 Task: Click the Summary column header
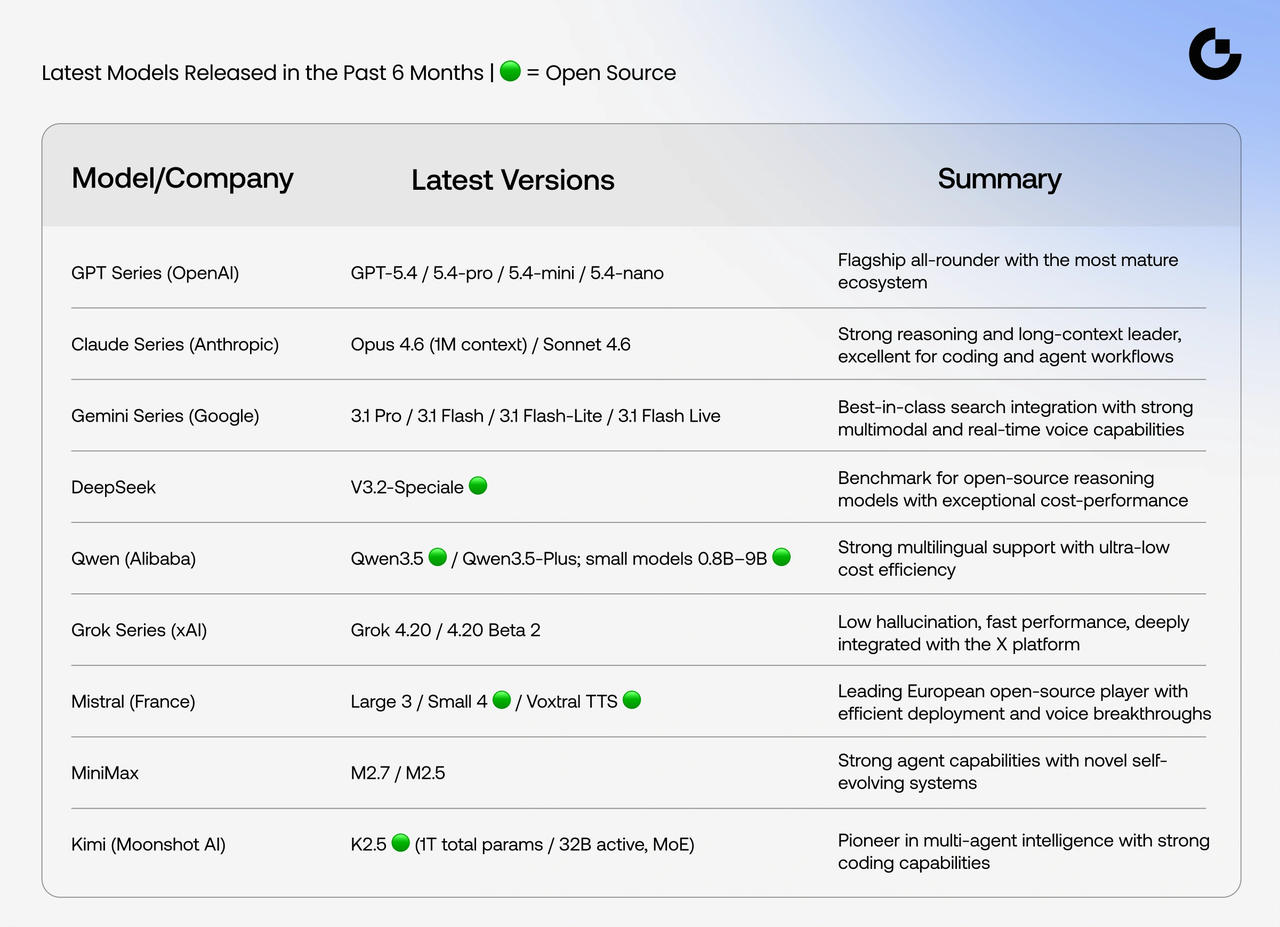999,179
